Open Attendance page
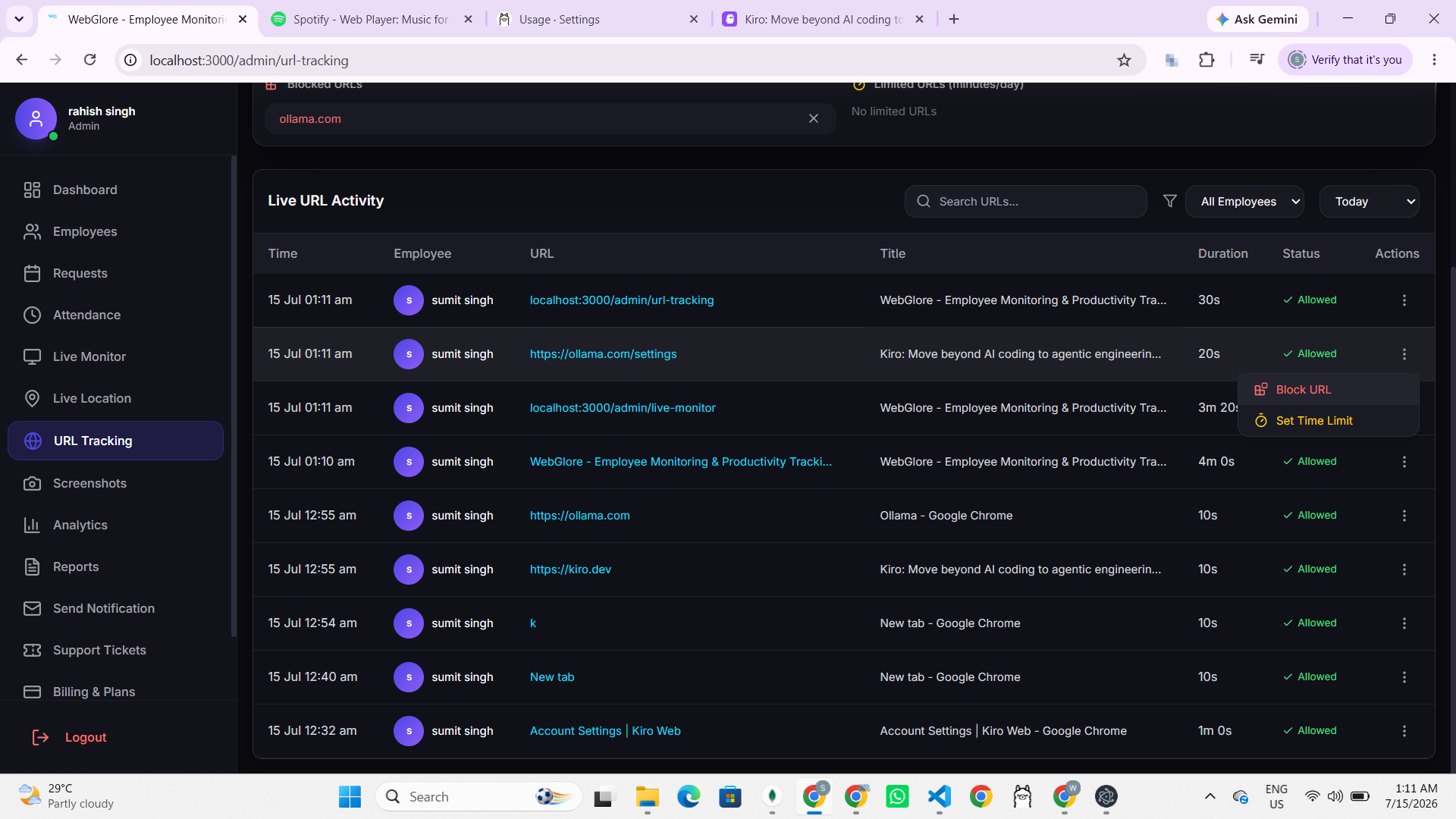 point(115,315)
